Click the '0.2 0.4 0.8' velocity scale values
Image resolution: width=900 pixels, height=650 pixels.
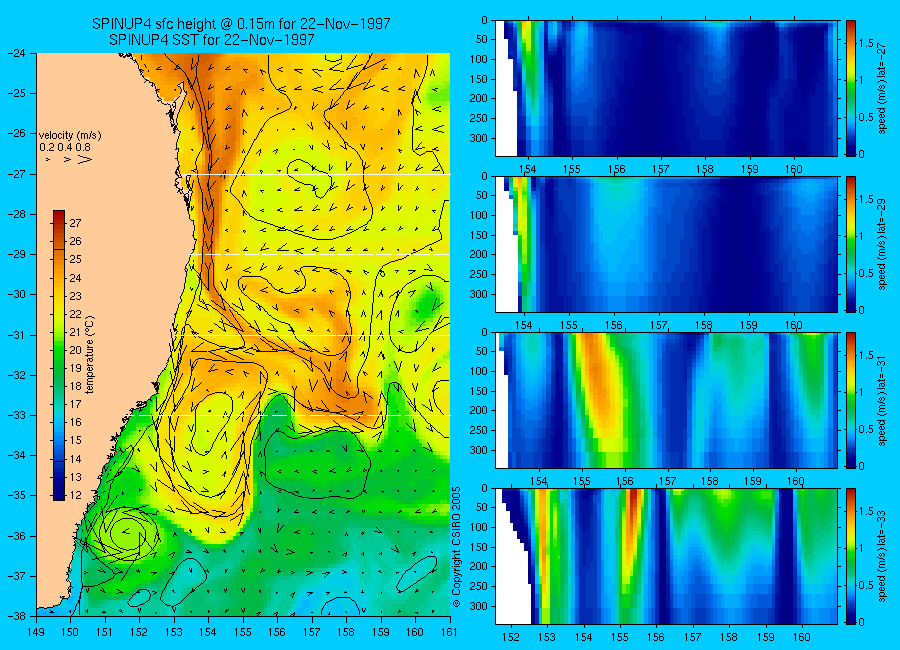tap(65, 147)
